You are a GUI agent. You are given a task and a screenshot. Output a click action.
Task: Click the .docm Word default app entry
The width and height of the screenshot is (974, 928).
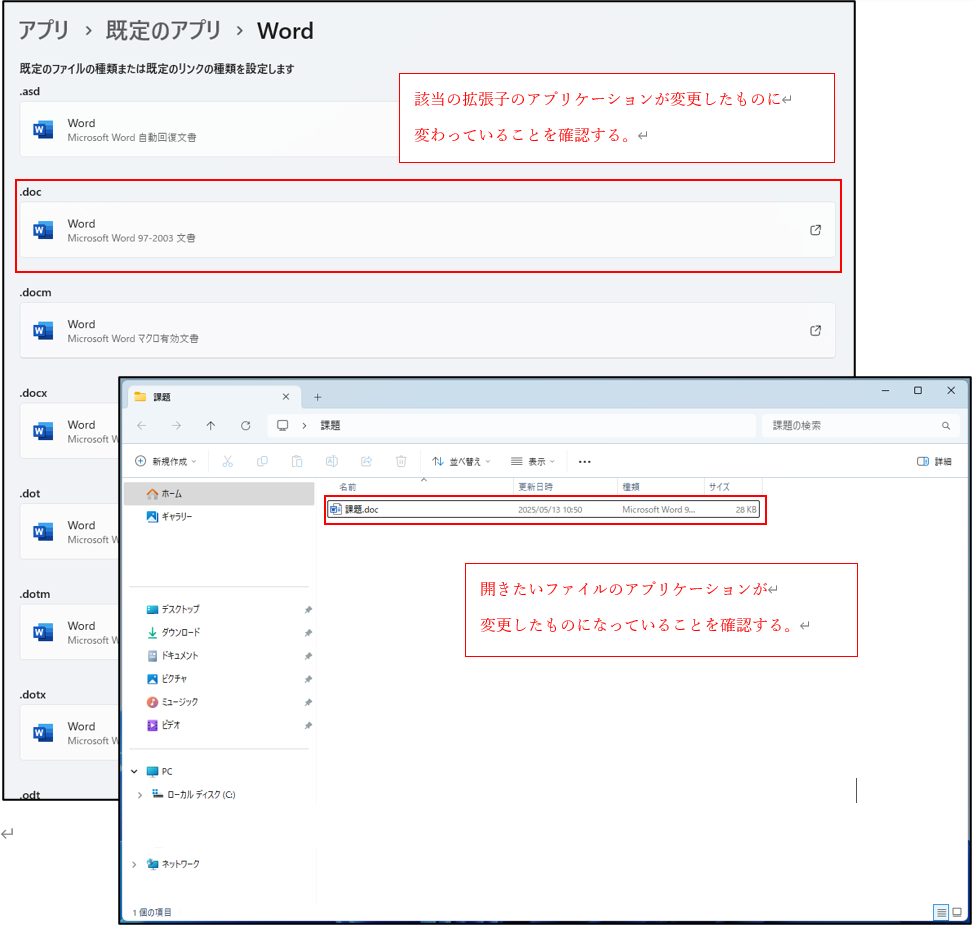coord(427,330)
